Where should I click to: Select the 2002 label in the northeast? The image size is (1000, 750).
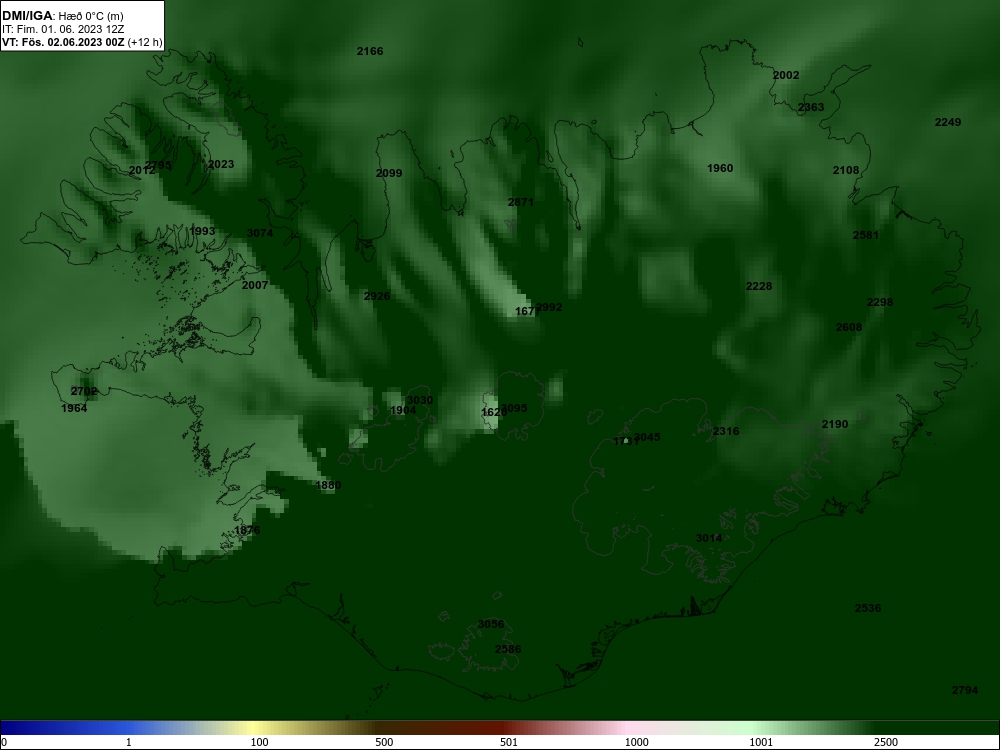click(786, 75)
